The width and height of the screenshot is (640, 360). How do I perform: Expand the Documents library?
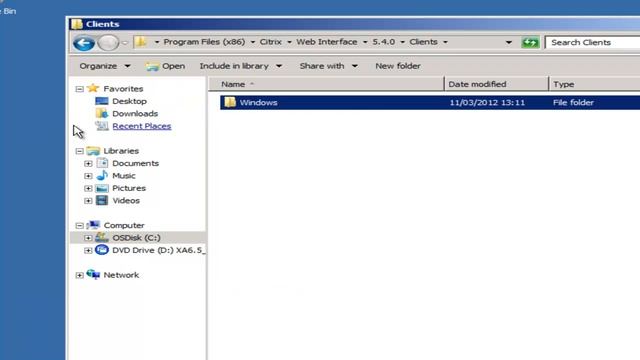click(x=88, y=164)
